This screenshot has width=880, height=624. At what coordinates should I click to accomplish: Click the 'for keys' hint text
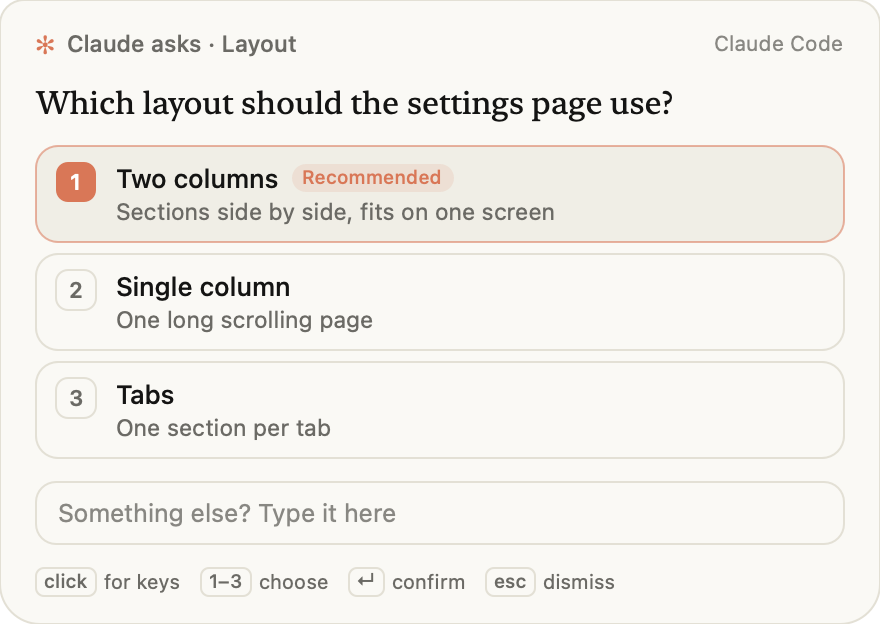(x=142, y=582)
